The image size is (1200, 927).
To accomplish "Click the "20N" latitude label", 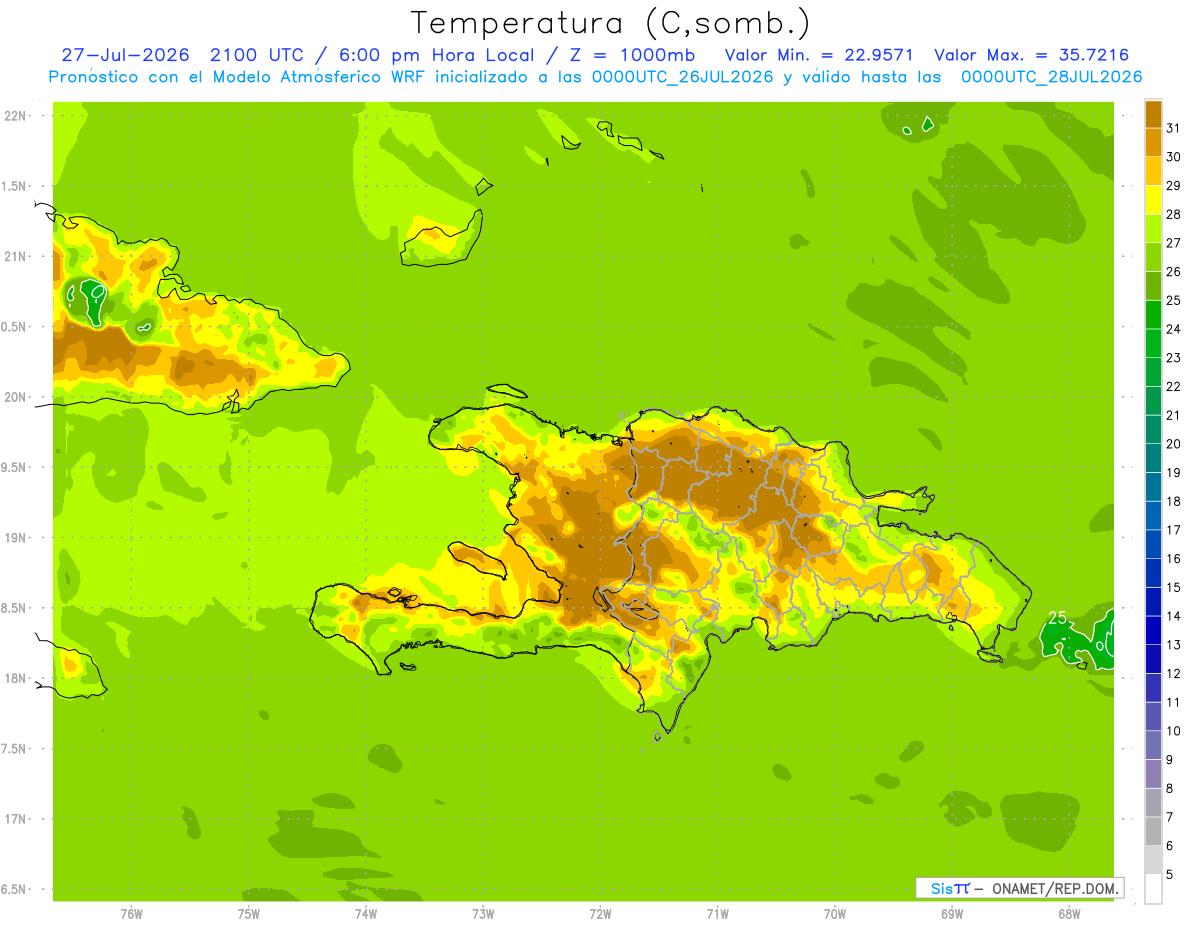I will (14, 397).
